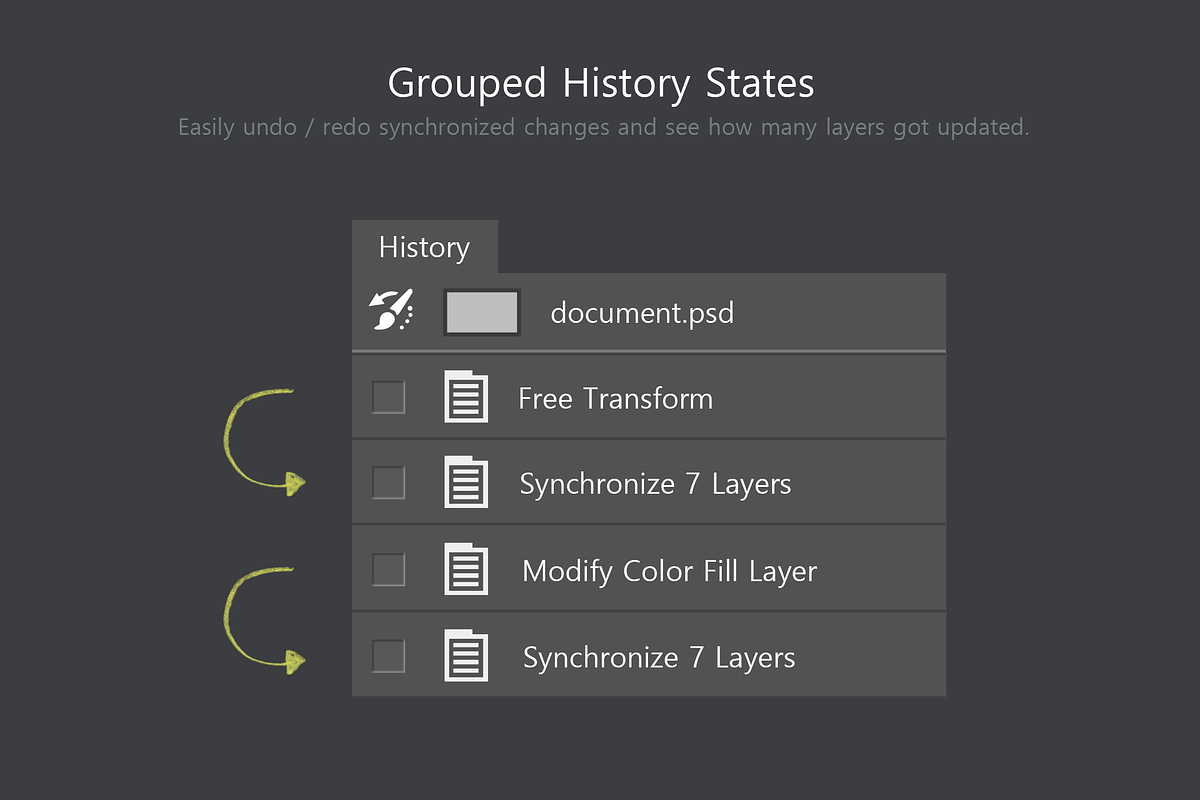Toggle the checkbox beside Modify Color Fill Layer
Screen dimensions: 1200x800
(388, 570)
